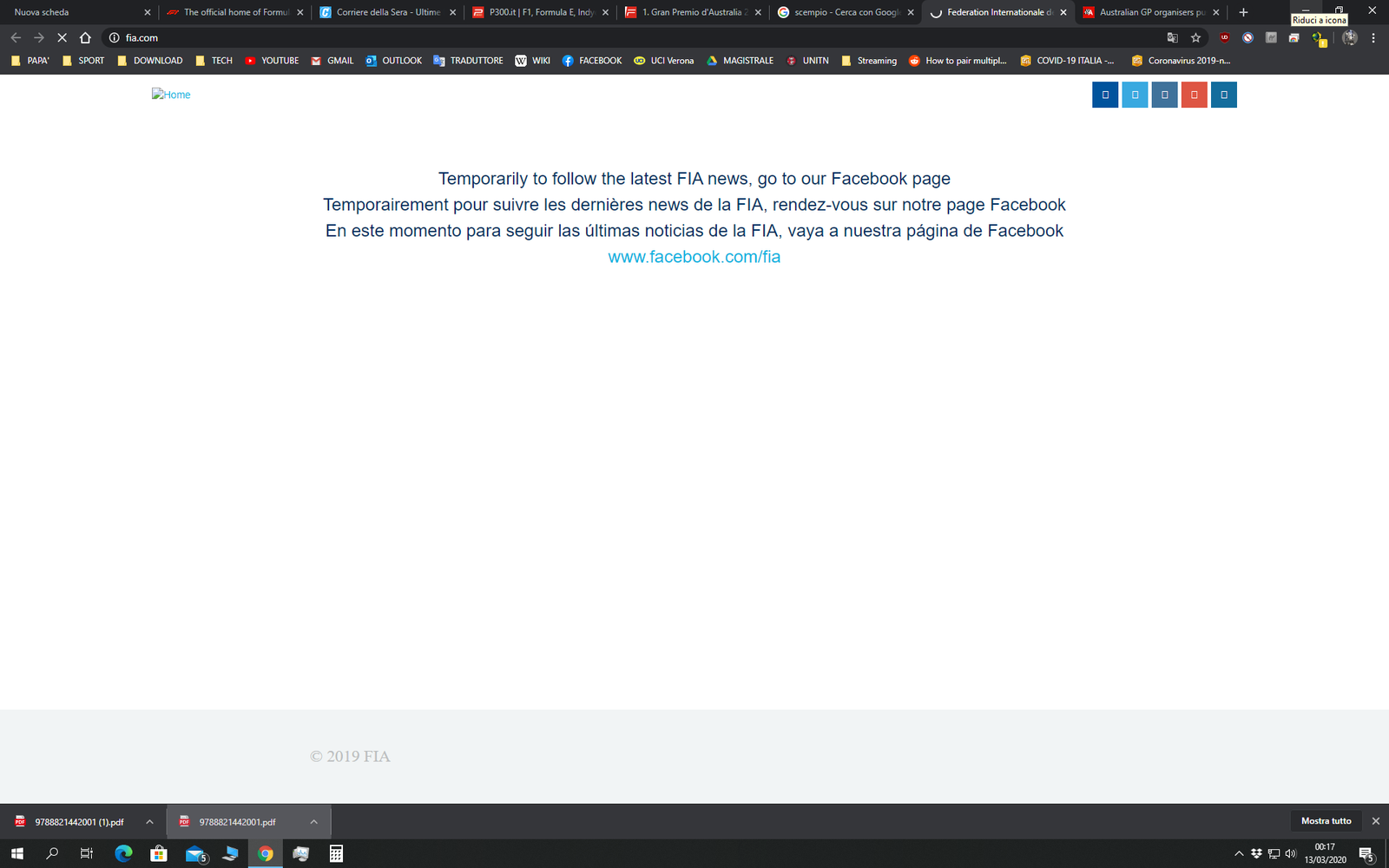The image size is (1389, 868).
Task: Open the YOUTUBE bookmark
Action: click(272, 61)
